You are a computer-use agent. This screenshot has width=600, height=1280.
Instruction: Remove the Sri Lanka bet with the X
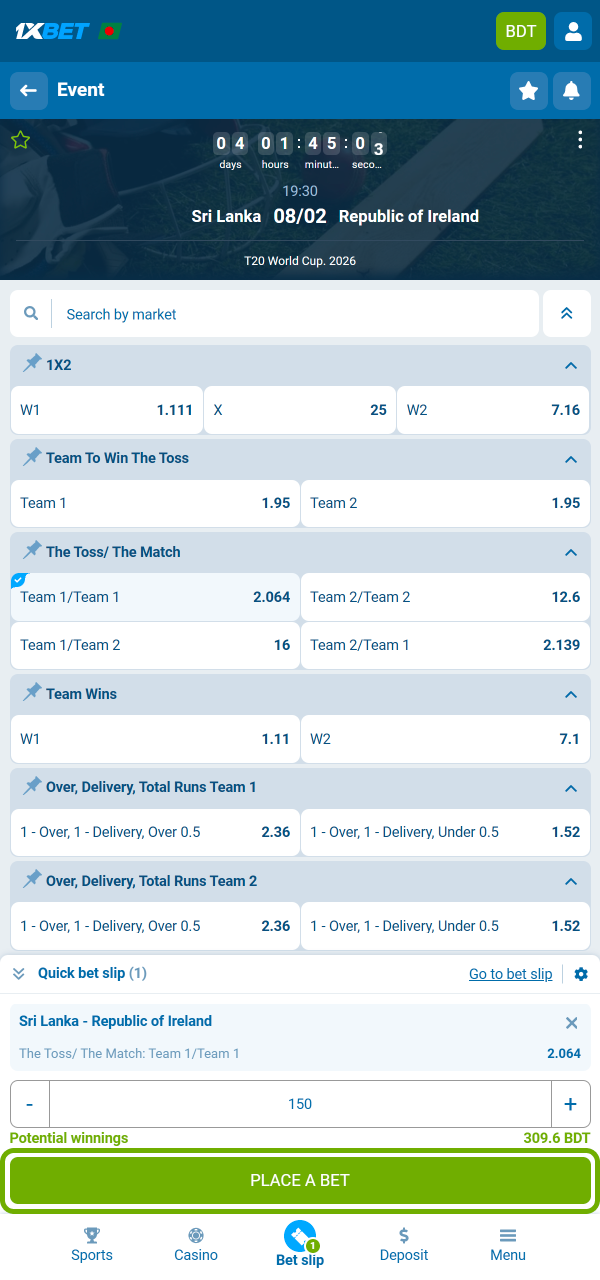pyautogui.click(x=571, y=1023)
